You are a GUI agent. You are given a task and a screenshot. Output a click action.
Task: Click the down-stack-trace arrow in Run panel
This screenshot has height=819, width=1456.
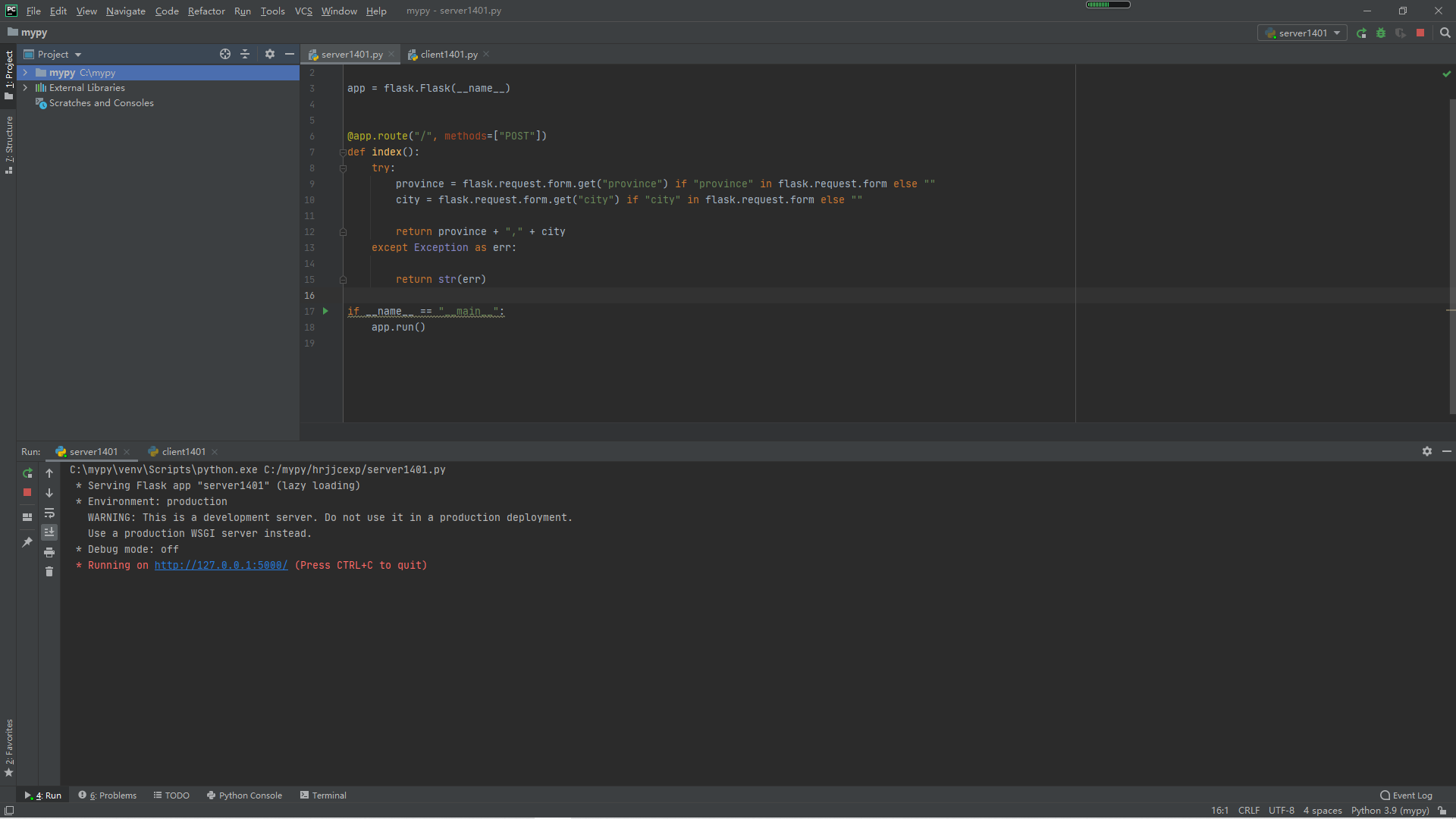click(49, 493)
